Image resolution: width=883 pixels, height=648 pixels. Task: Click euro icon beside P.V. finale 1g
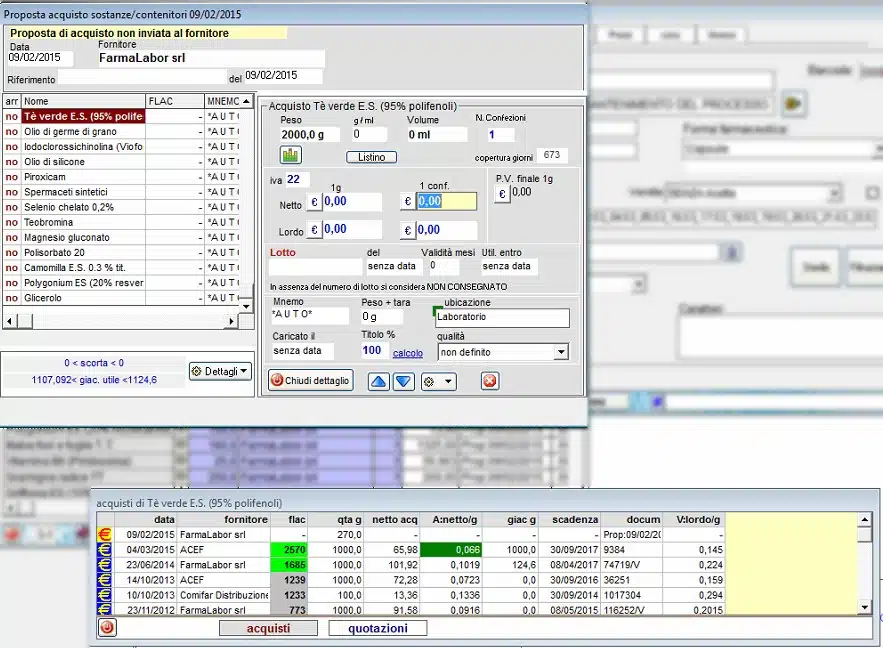pyautogui.click(x=502, y=194)
